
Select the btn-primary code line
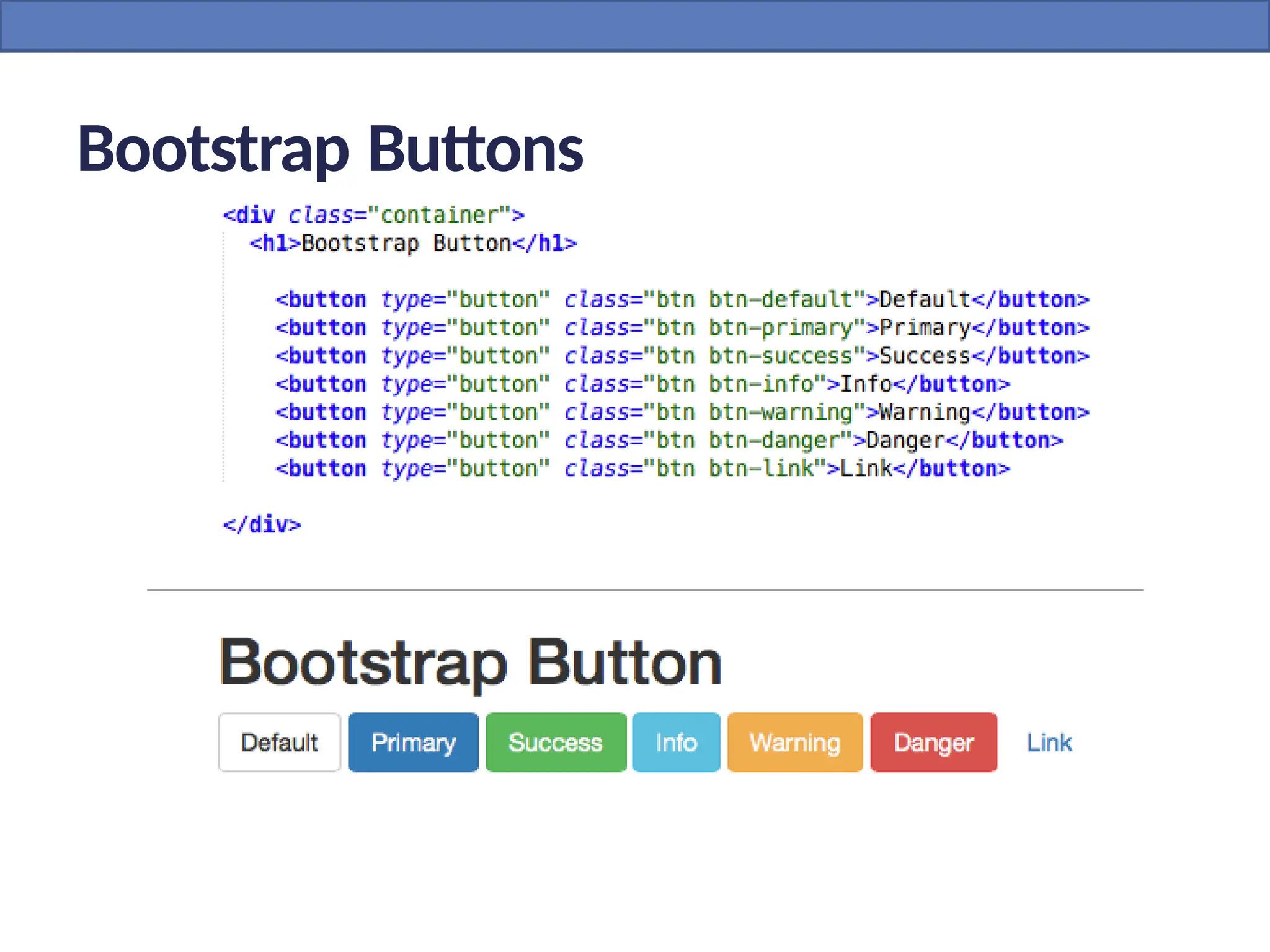tap(682, 327)
